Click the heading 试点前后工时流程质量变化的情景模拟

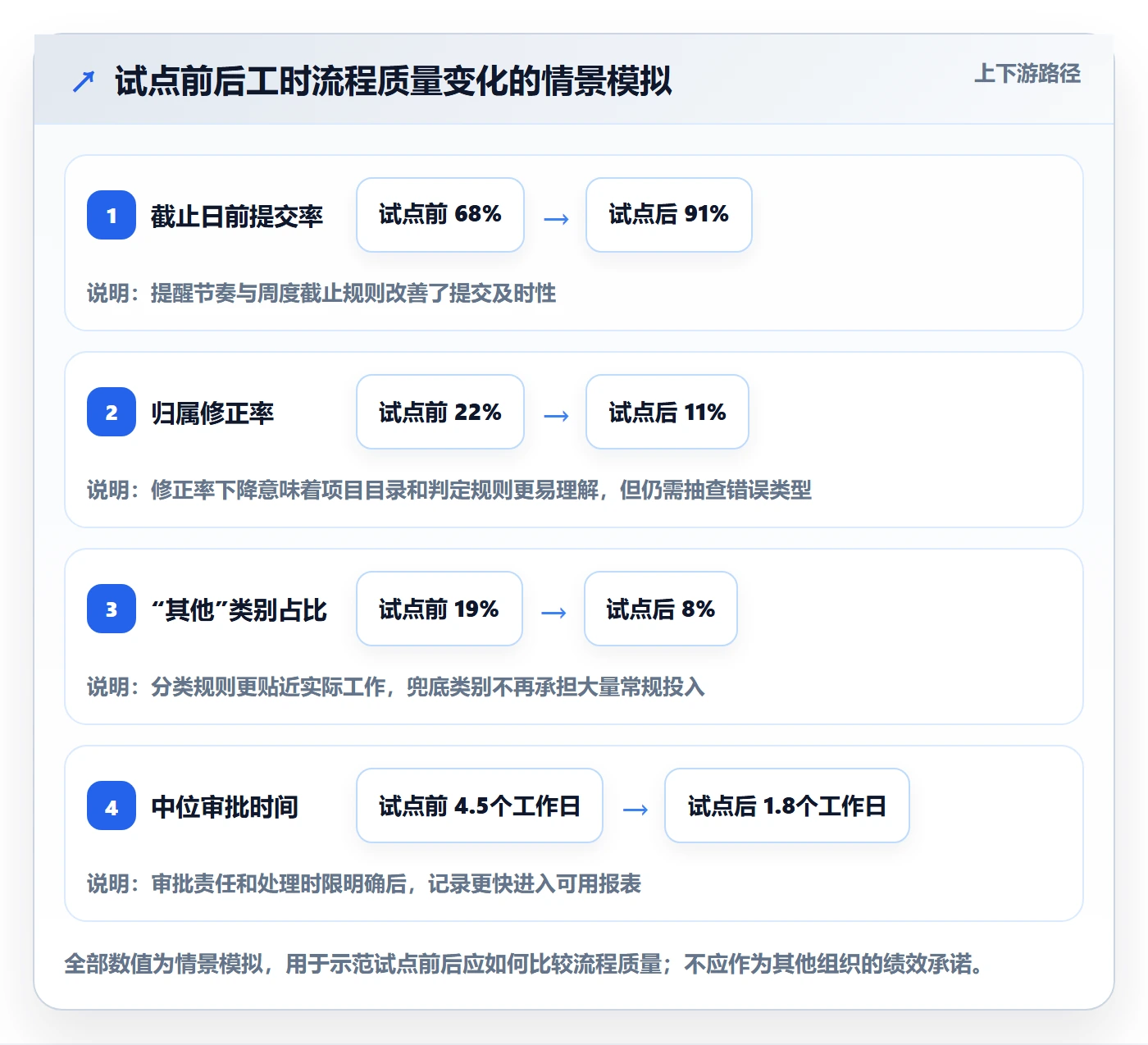[x=393, y=81]
